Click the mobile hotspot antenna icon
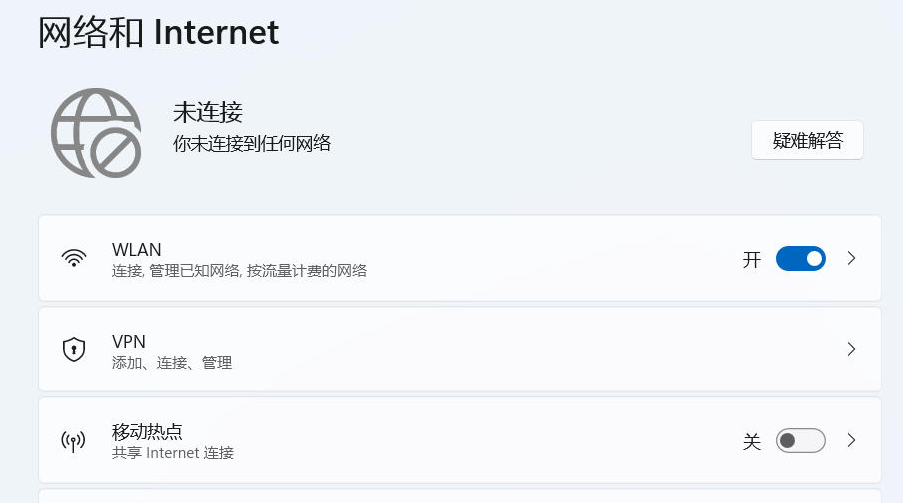This screenshot has height=503, width=903. 73,441
